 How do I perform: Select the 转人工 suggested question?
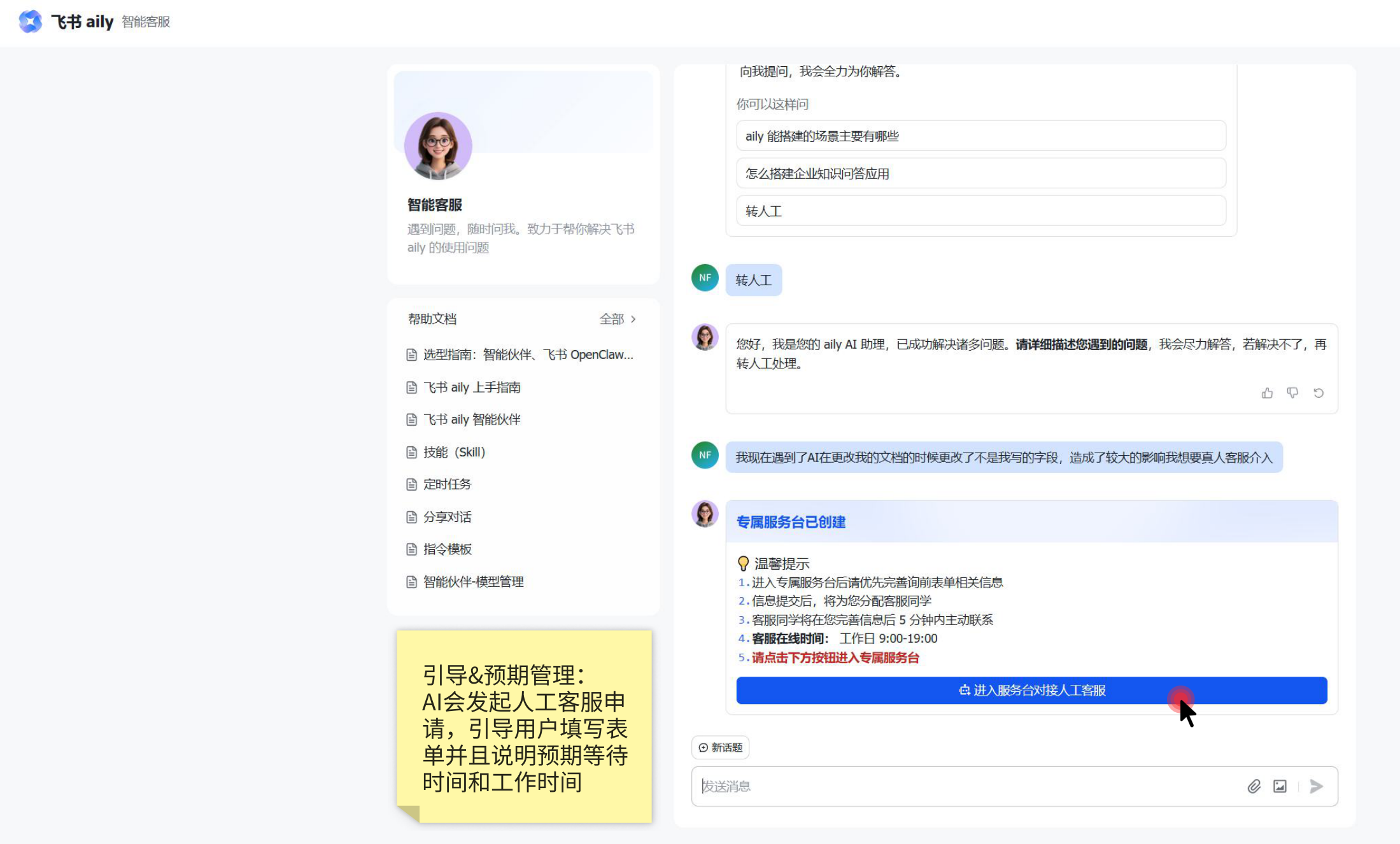(x=981, y=211)
